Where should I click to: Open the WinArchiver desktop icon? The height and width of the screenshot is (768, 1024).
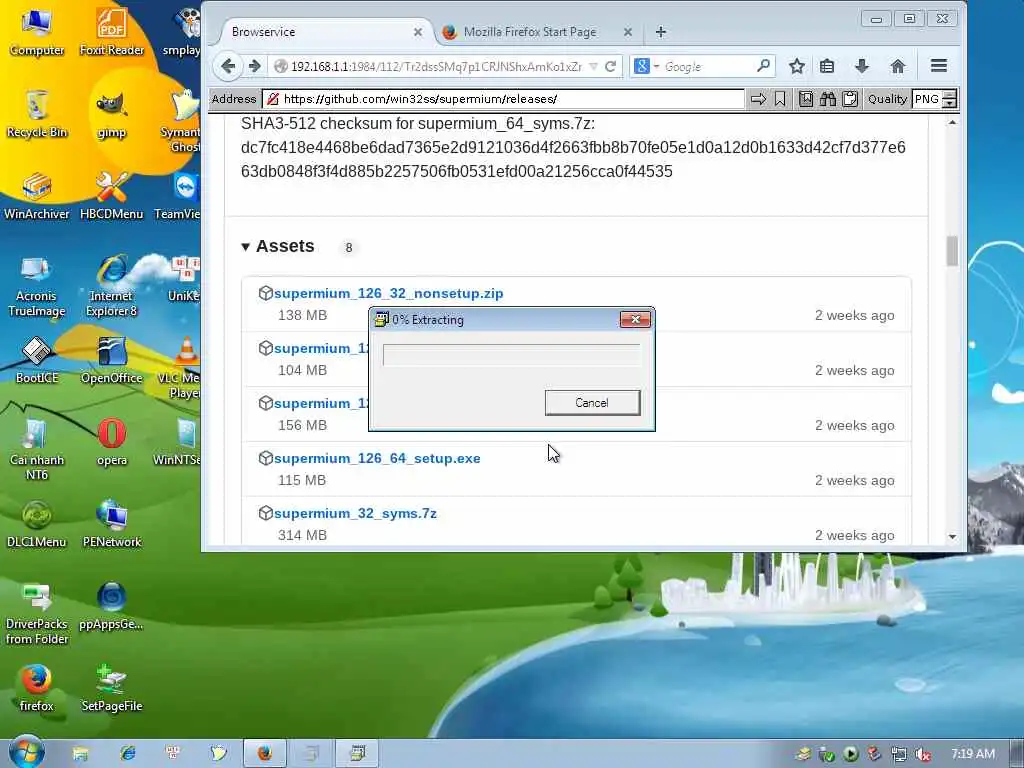tap(37, 196)
